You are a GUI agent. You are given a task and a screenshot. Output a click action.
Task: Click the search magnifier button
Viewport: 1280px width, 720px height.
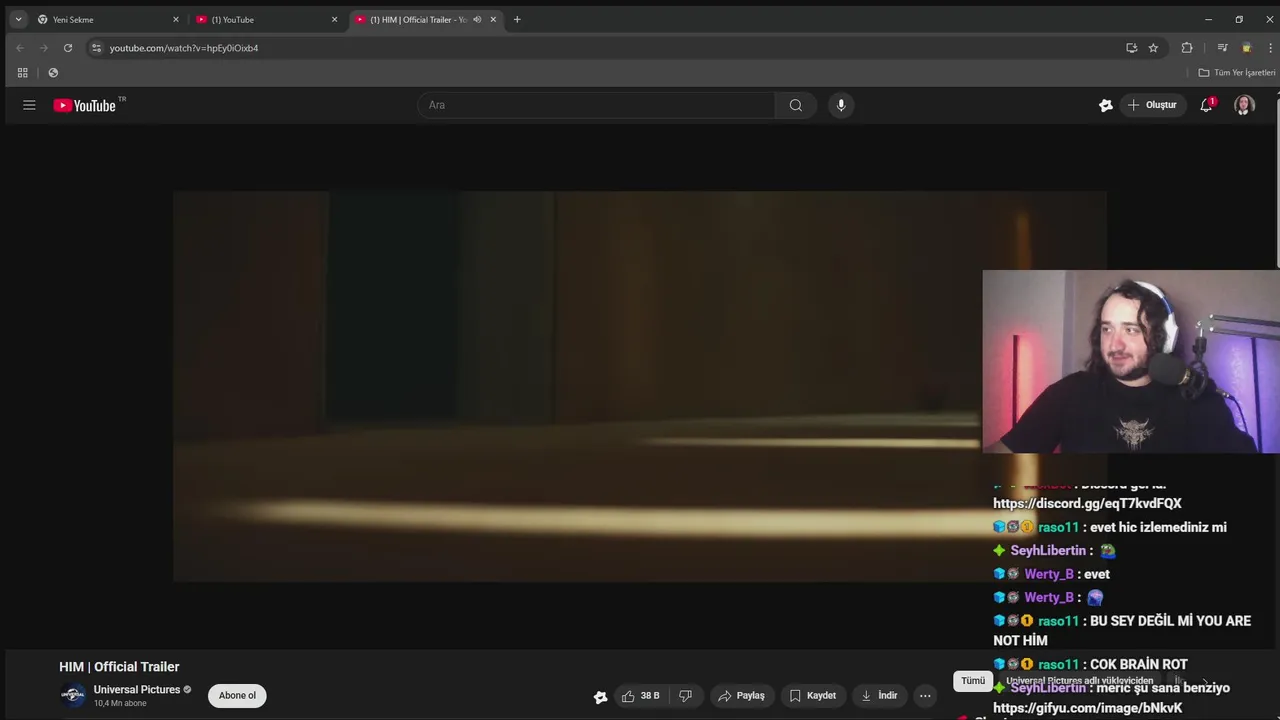[x=795, y=105]
